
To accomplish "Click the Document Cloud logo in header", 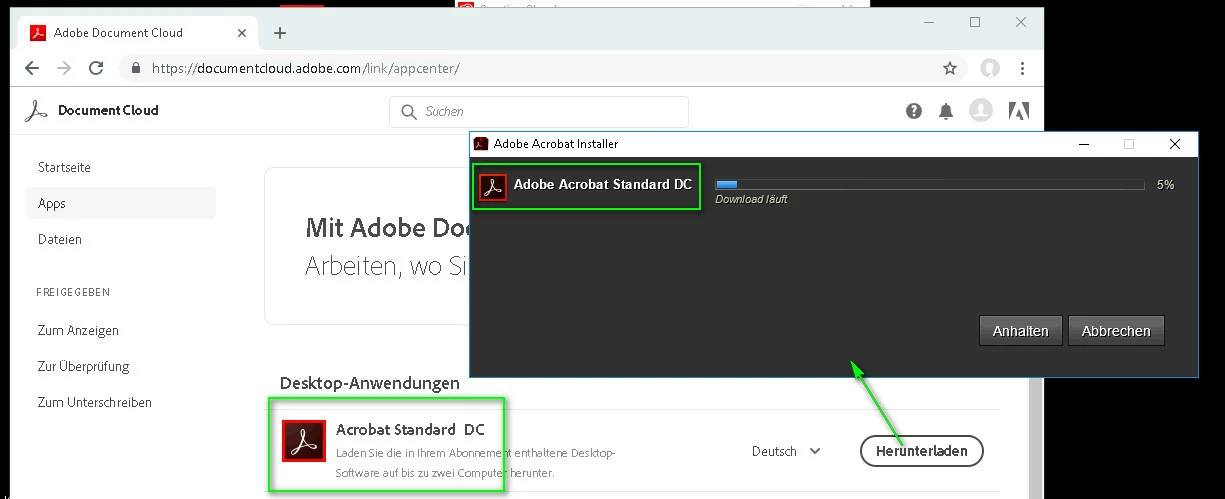I will coord(91,111).
